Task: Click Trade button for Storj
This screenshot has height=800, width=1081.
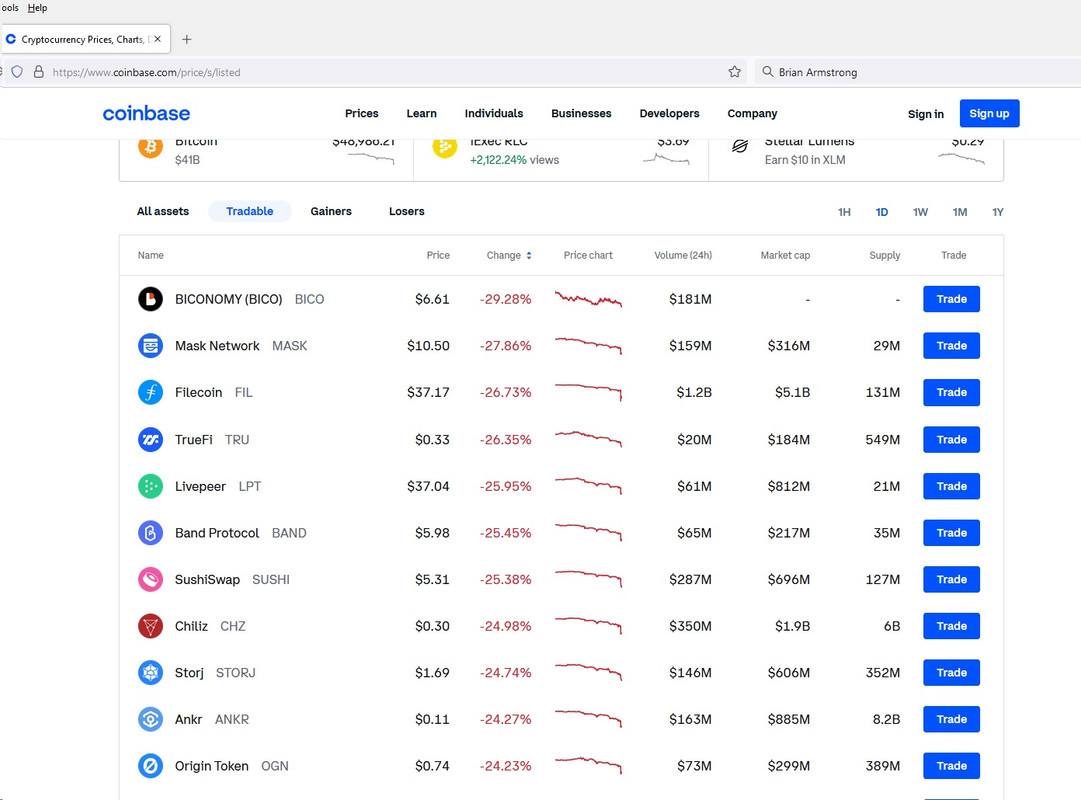Action: [951, 672]
